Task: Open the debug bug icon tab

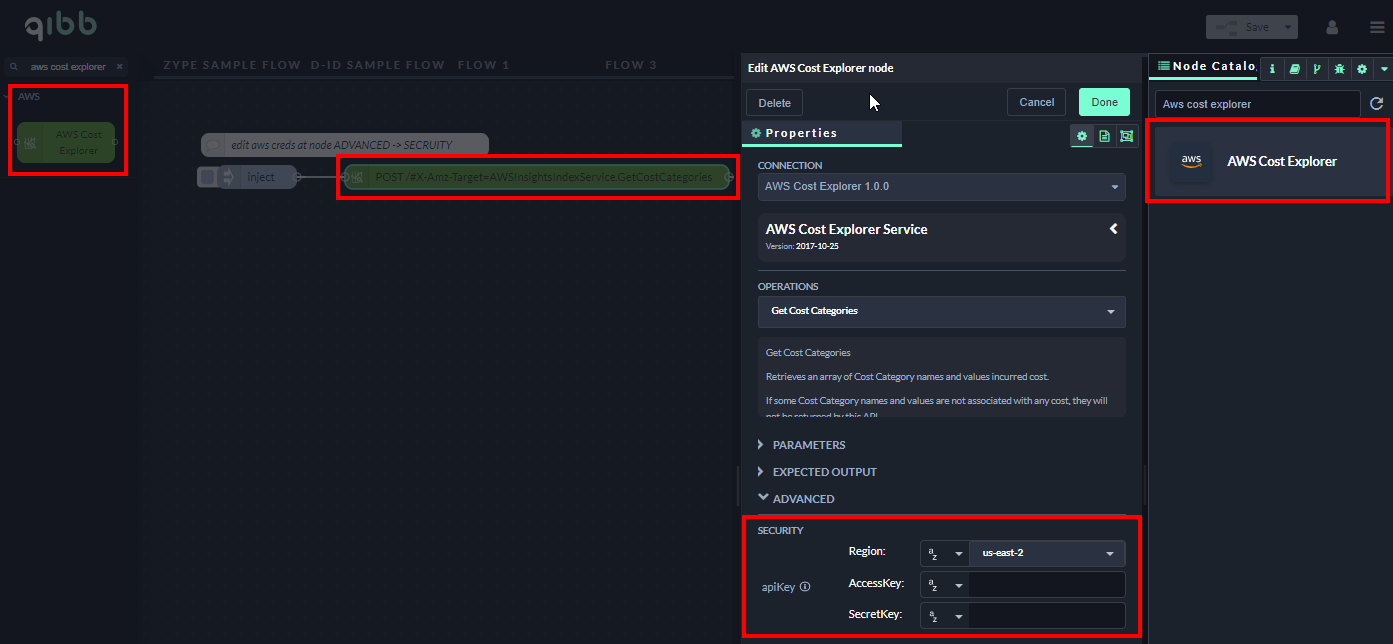Action: pos(1339,69)
